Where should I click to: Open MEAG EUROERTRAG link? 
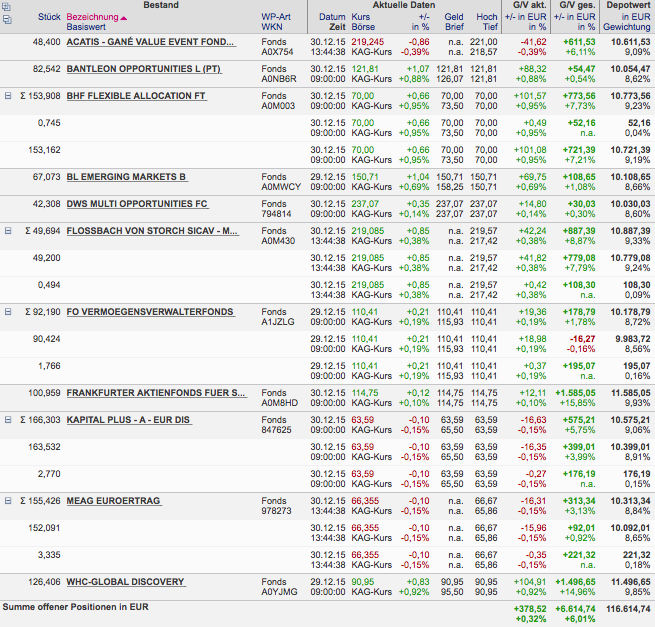[x=113, y=501]
